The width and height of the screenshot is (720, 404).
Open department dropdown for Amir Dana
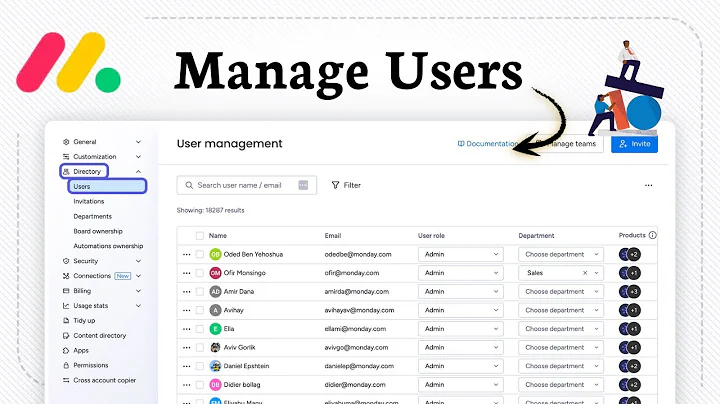point(561,292)
